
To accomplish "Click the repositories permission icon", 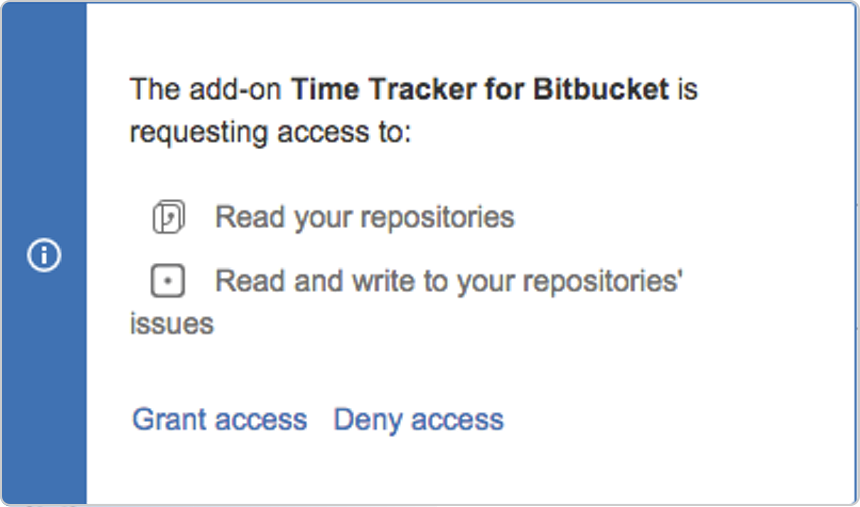I will (168, 217).
